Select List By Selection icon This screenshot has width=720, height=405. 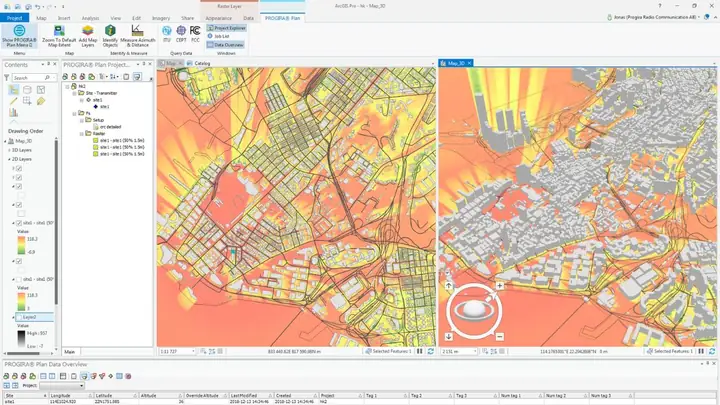(41, 90)
